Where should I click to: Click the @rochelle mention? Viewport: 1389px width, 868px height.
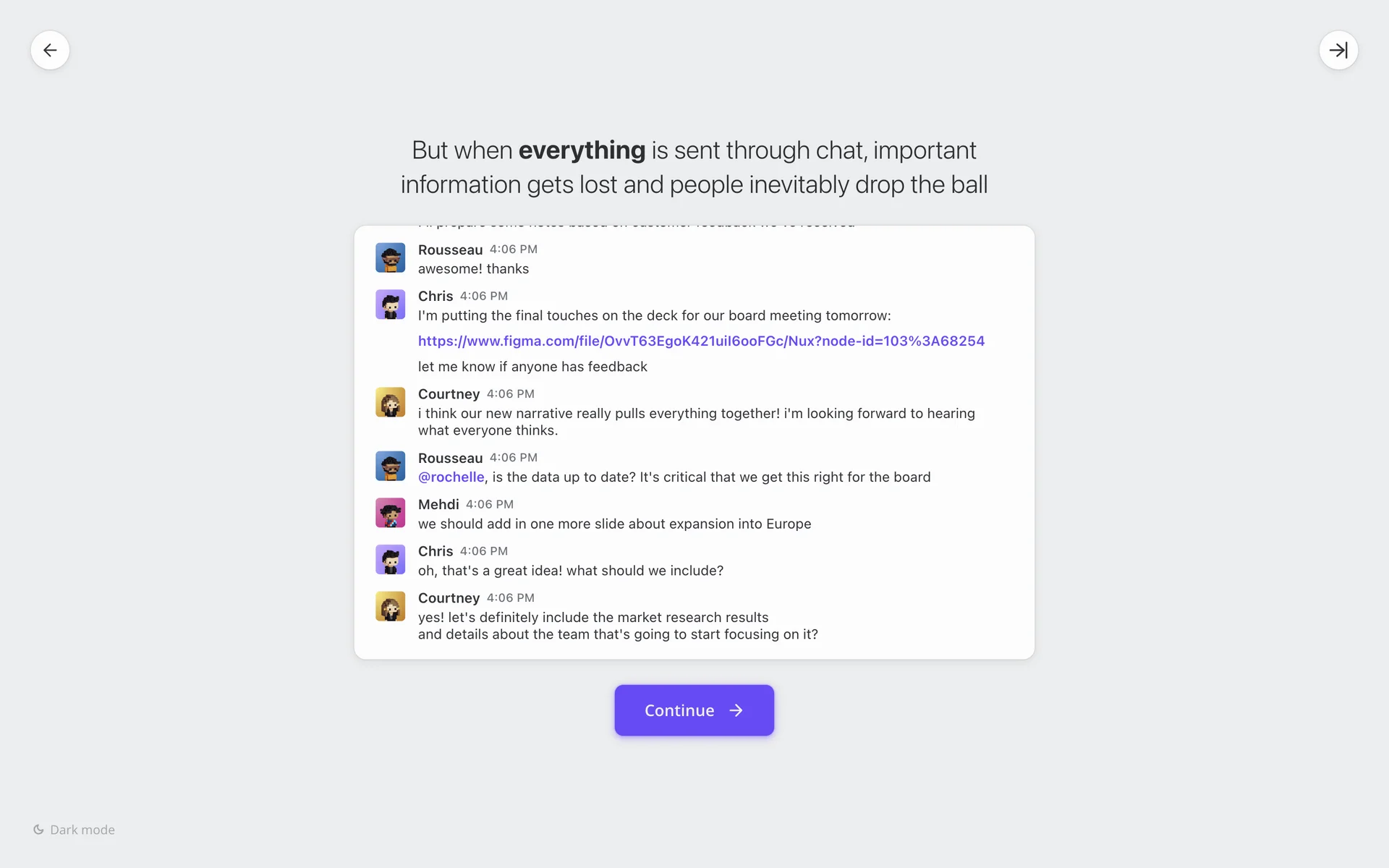click(x=451, y=477)
